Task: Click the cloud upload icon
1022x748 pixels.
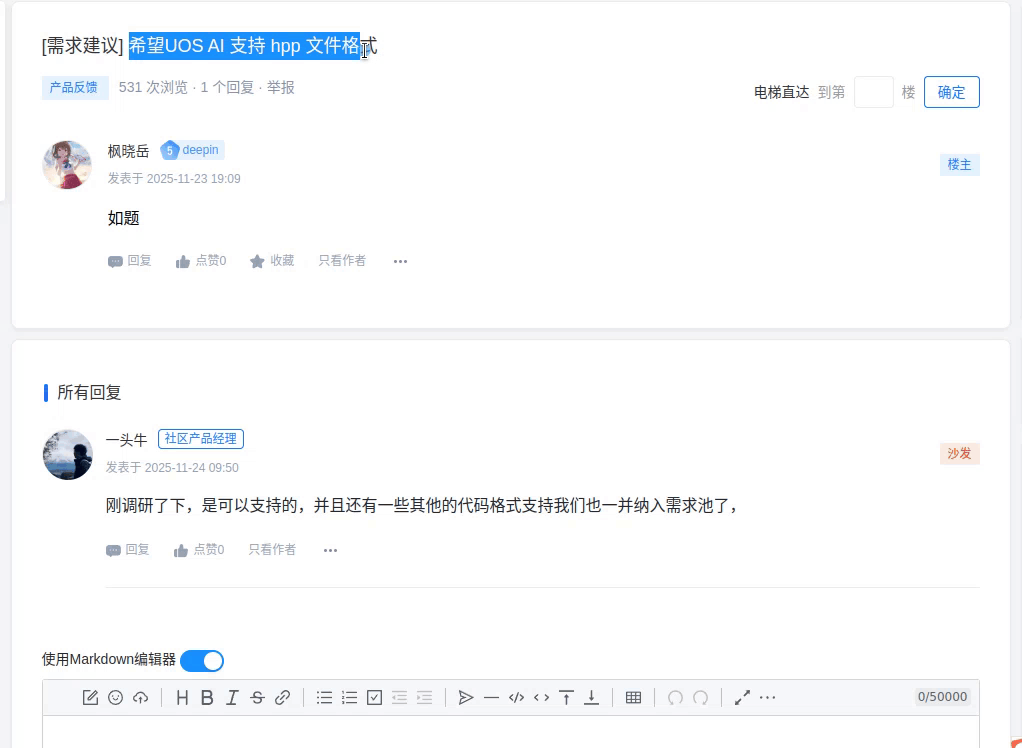Action: (x=140, y=697)
